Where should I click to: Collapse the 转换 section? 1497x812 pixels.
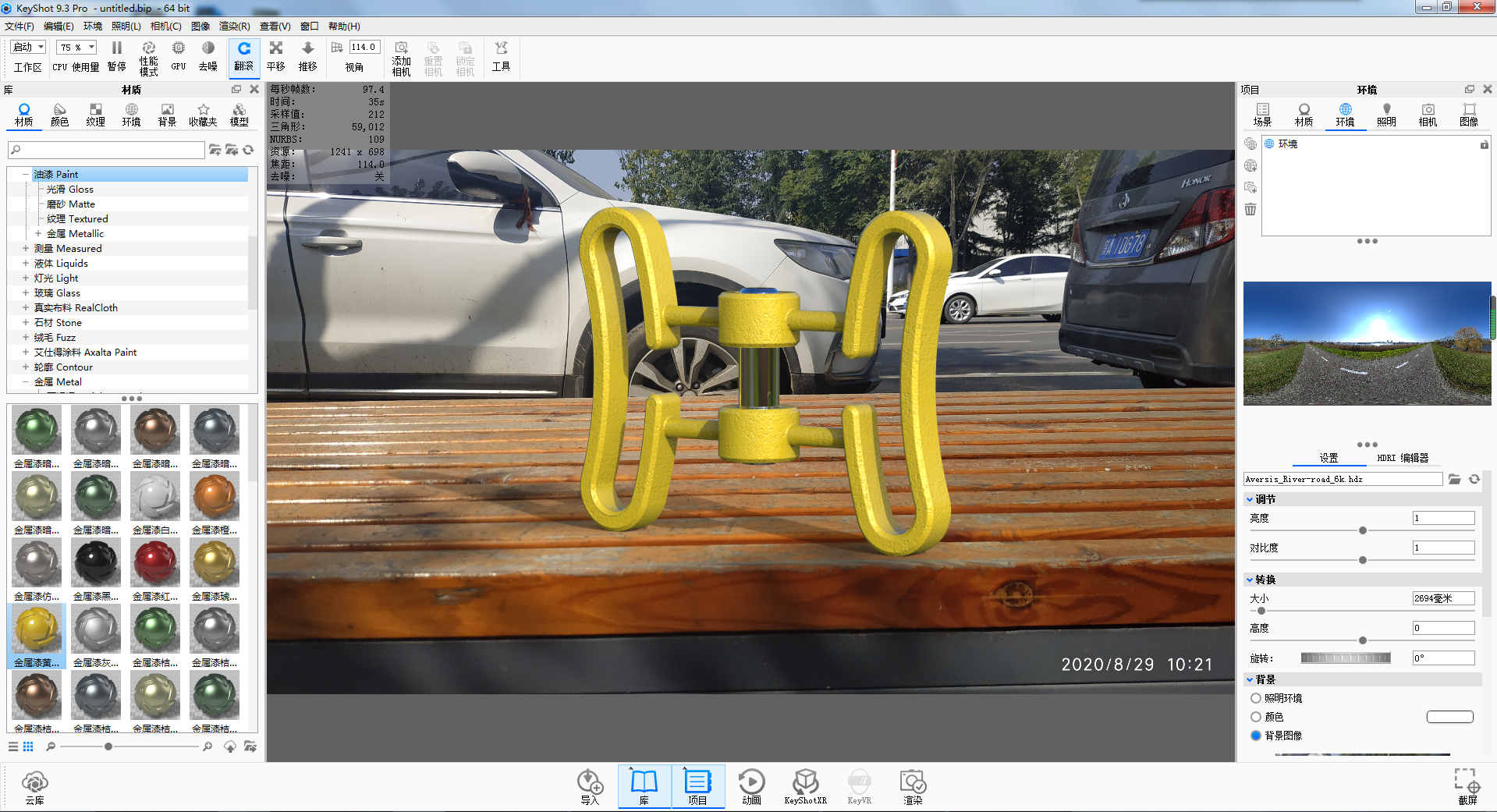pos(1250,580)
